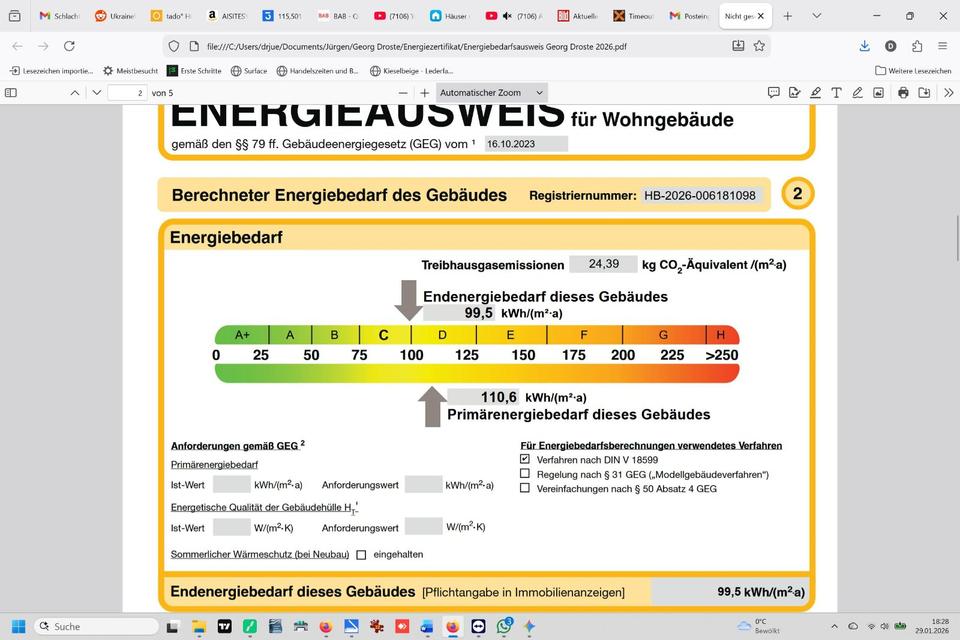Viewport: 960px width, 640px height.
Task: Open the list all tabs dropdown
Action: pyautogui.click(x=817, y=16)
